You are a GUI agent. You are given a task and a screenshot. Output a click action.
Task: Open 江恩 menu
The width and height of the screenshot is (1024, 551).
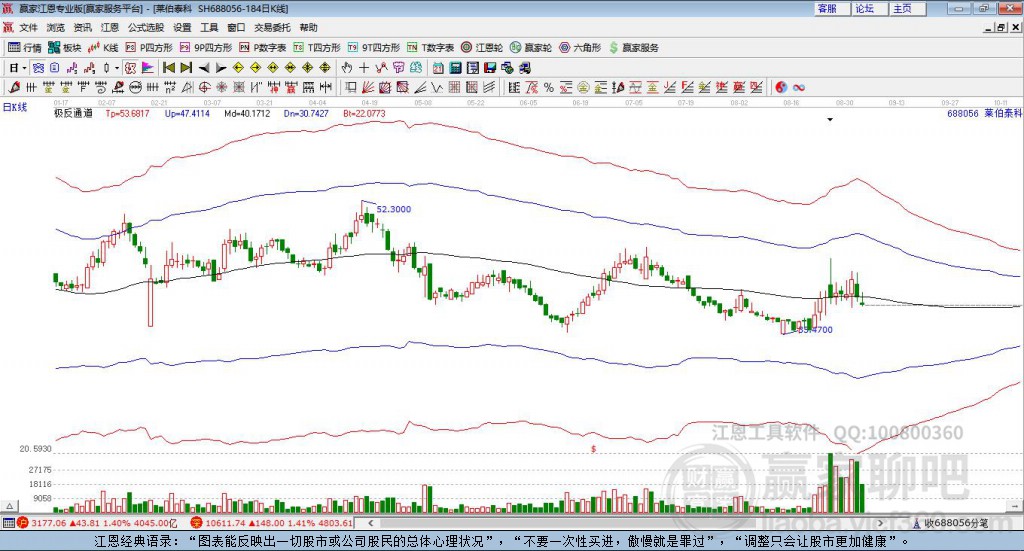pyautogui.click(x=110, y=27)
